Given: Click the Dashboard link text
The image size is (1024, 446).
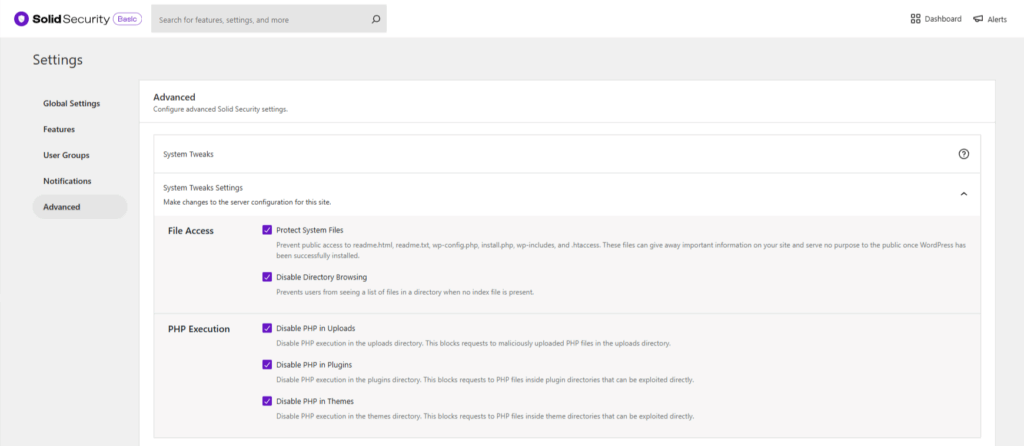Looking at the screenshot, I should click(943, 18).
